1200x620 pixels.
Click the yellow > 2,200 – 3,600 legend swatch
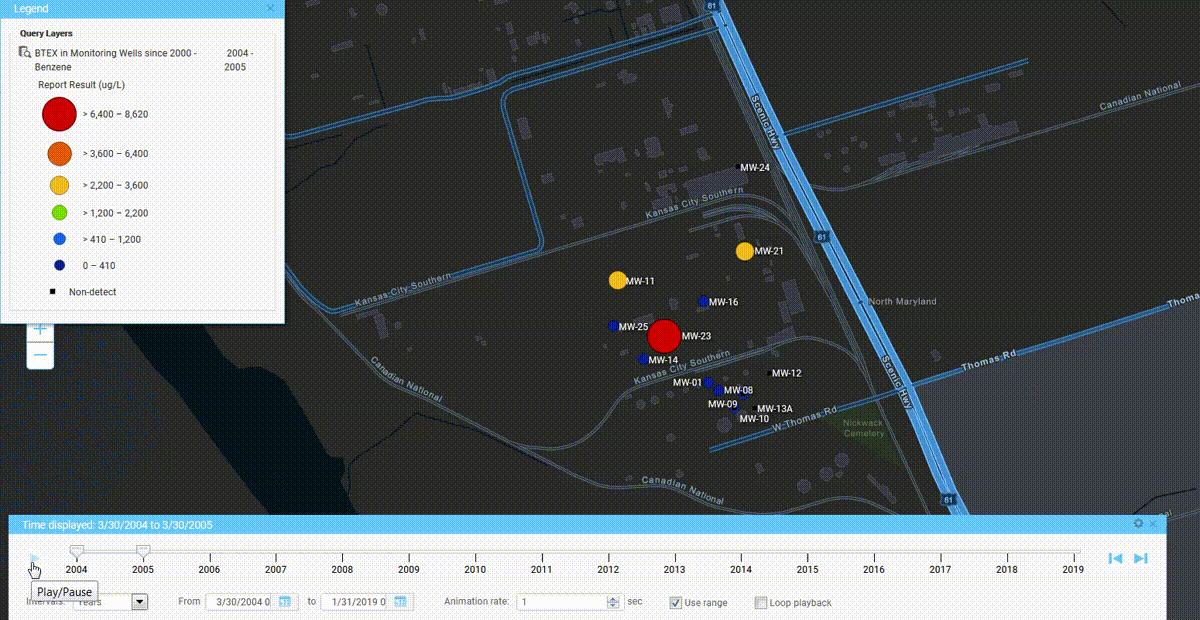tap(59, 185)
